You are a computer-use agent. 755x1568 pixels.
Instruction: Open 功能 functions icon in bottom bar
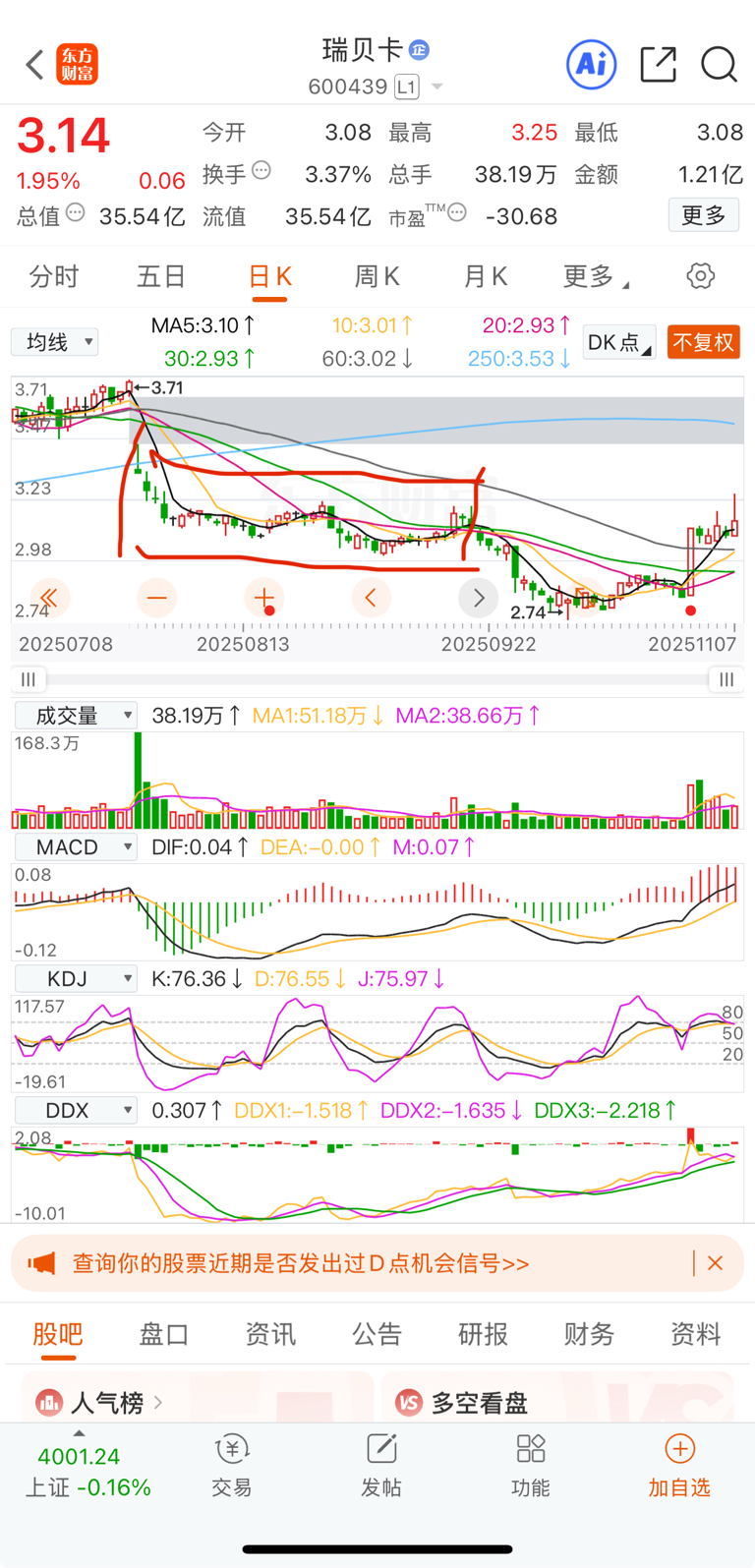click(531, 1449)
